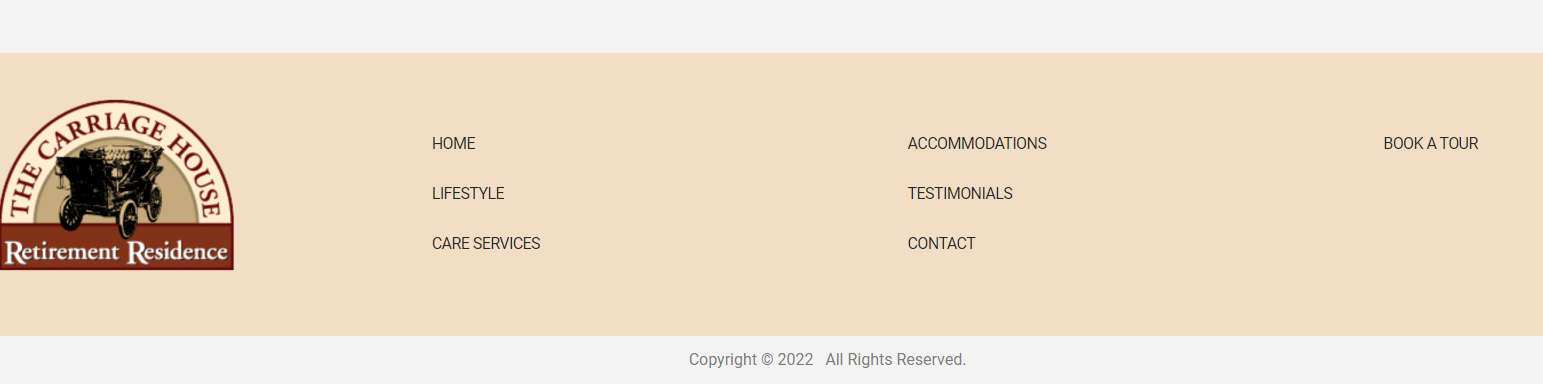Go to the LIFESTYLE page link
This screenshot has height=384, width=1543.
[x=468, y=194]
